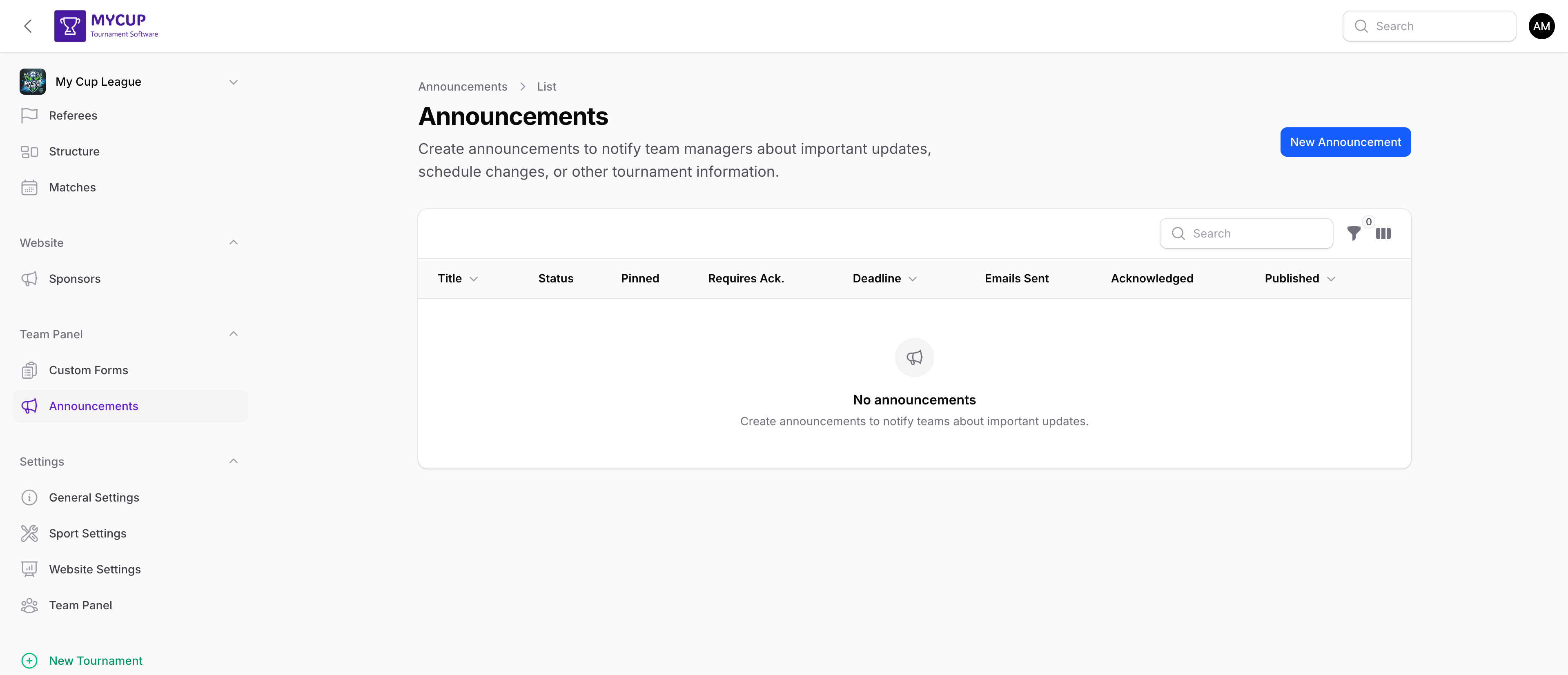Open Structure from the sidebar icon
Screen dimensions: 1568x675
coord(29,151)
